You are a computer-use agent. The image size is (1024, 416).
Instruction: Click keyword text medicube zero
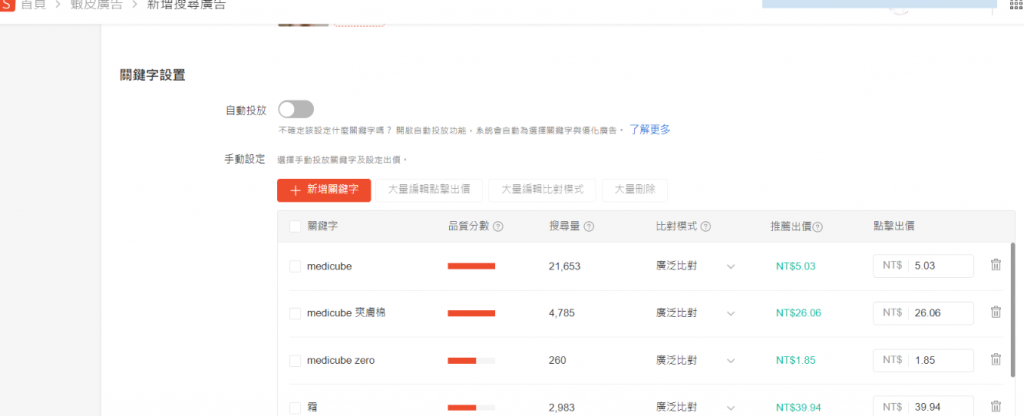pyautogui.click(x=341, y=360)
